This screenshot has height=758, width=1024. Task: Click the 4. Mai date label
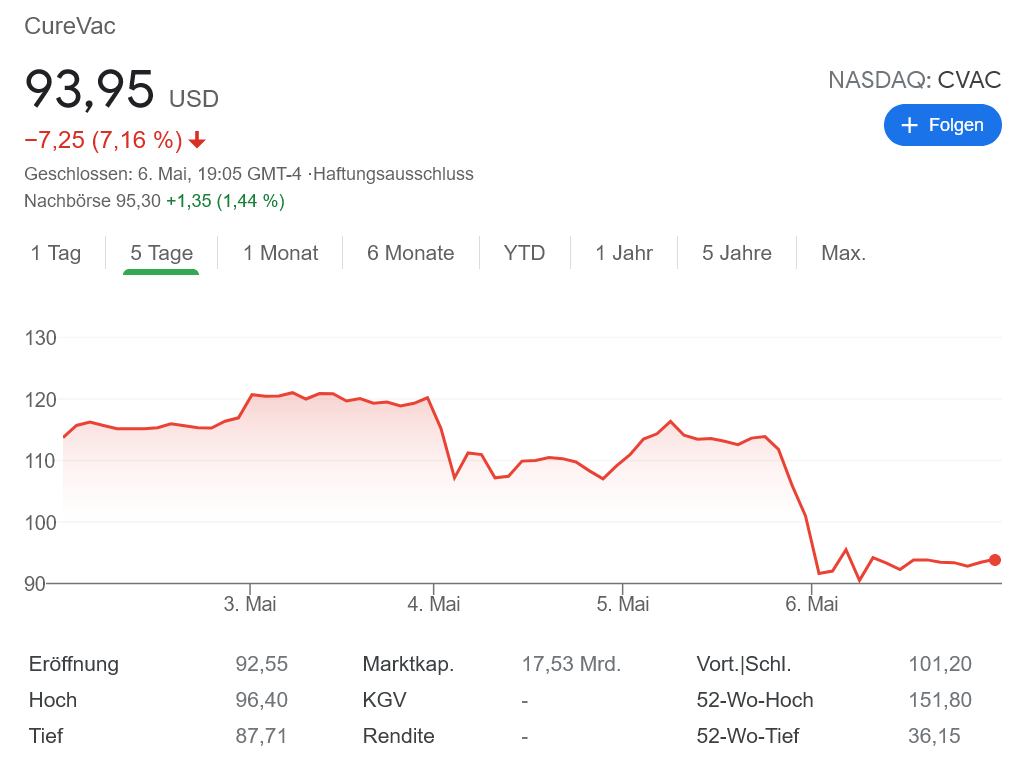pyautogui.click(x=434, y=604)
